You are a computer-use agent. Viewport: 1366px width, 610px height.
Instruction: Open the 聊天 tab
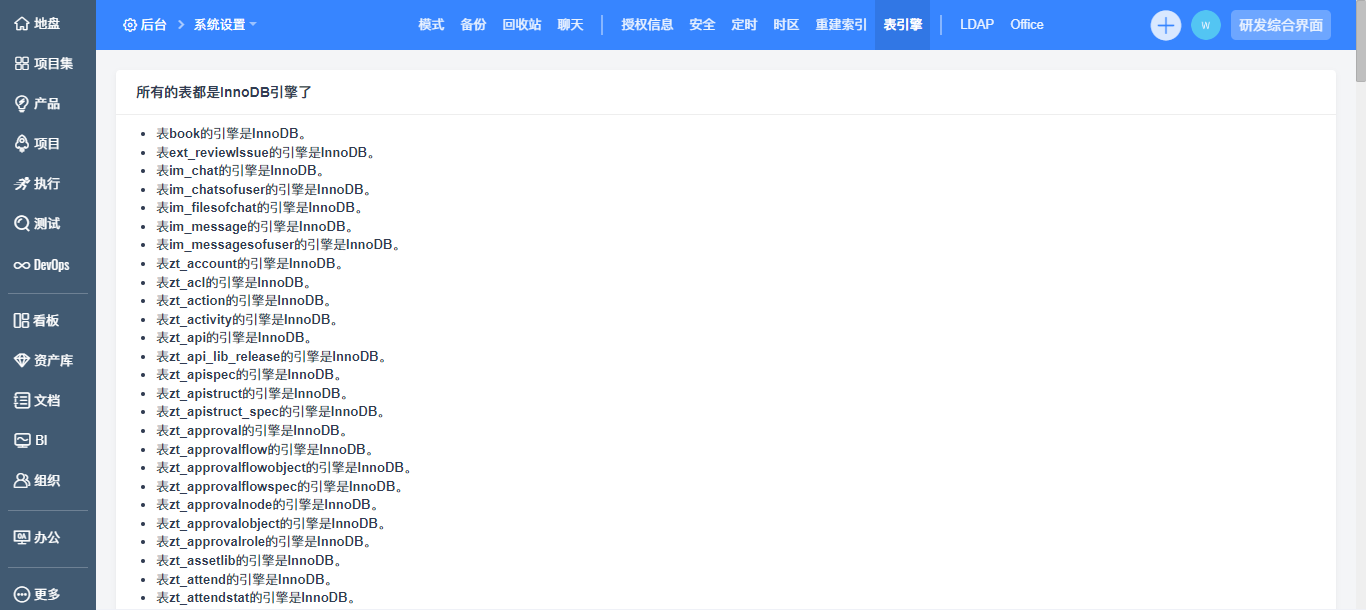tap(570, 25)
